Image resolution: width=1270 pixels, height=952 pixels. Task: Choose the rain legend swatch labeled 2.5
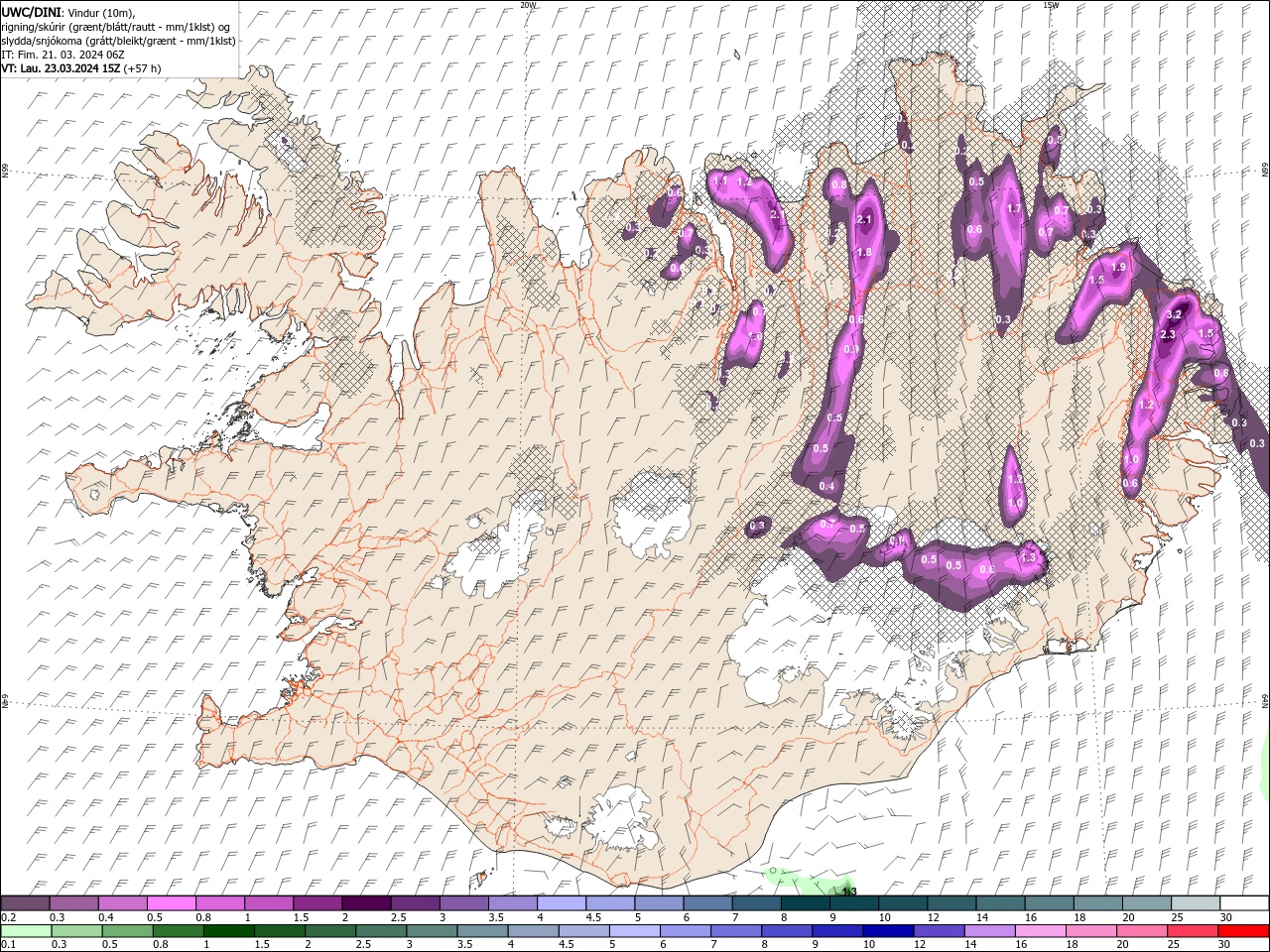[x=380, y=930]
